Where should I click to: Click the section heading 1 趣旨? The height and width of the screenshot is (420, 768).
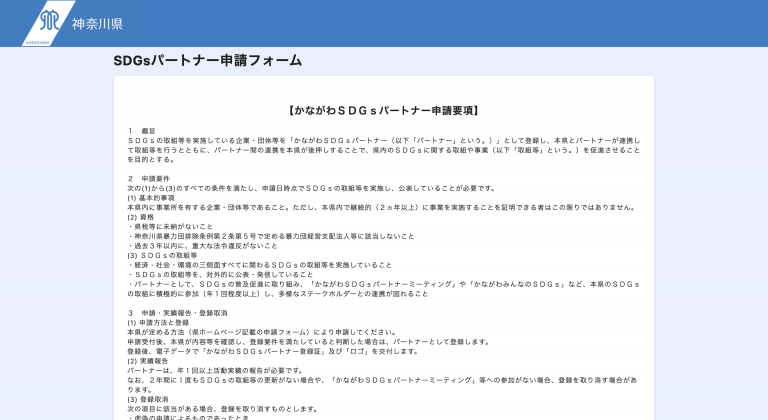(x=142, y=131)
